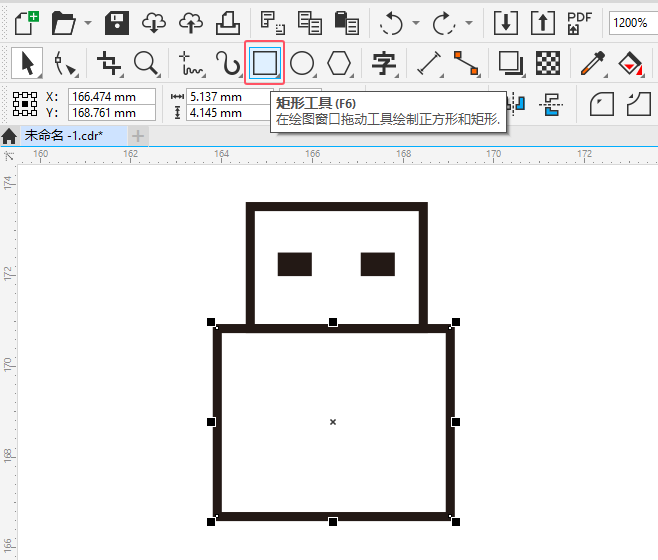Image resolution: width=658 pixels, height=560 pixels.
Task: Copy the selected object
Action: click(x=310, y=23)
